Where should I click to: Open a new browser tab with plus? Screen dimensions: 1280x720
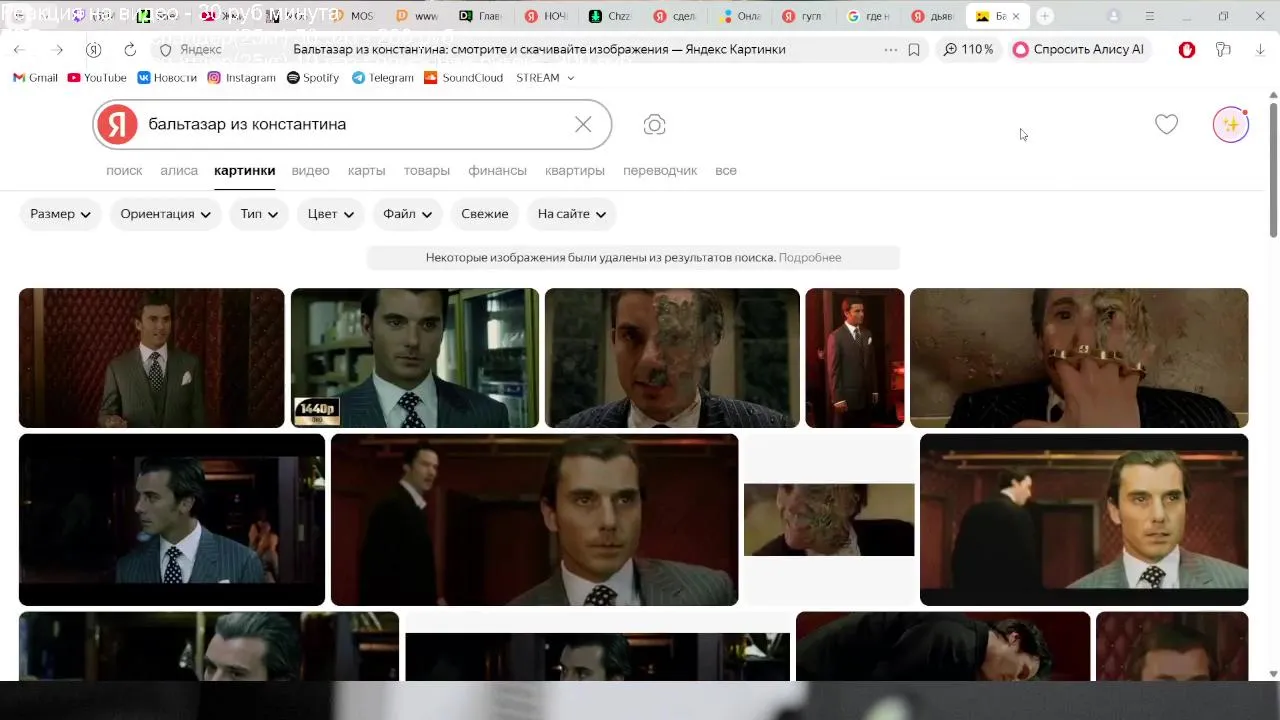tap(1045, 16)
